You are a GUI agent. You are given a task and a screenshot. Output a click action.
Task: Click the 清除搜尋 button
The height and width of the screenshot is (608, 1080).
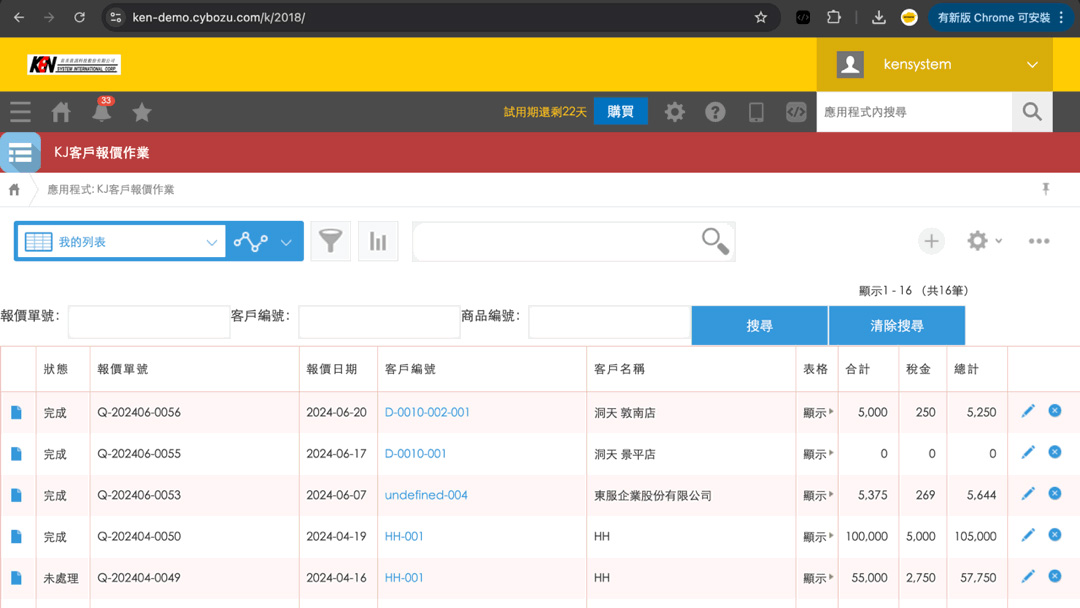pyautogui.click(x=897, y=326)
